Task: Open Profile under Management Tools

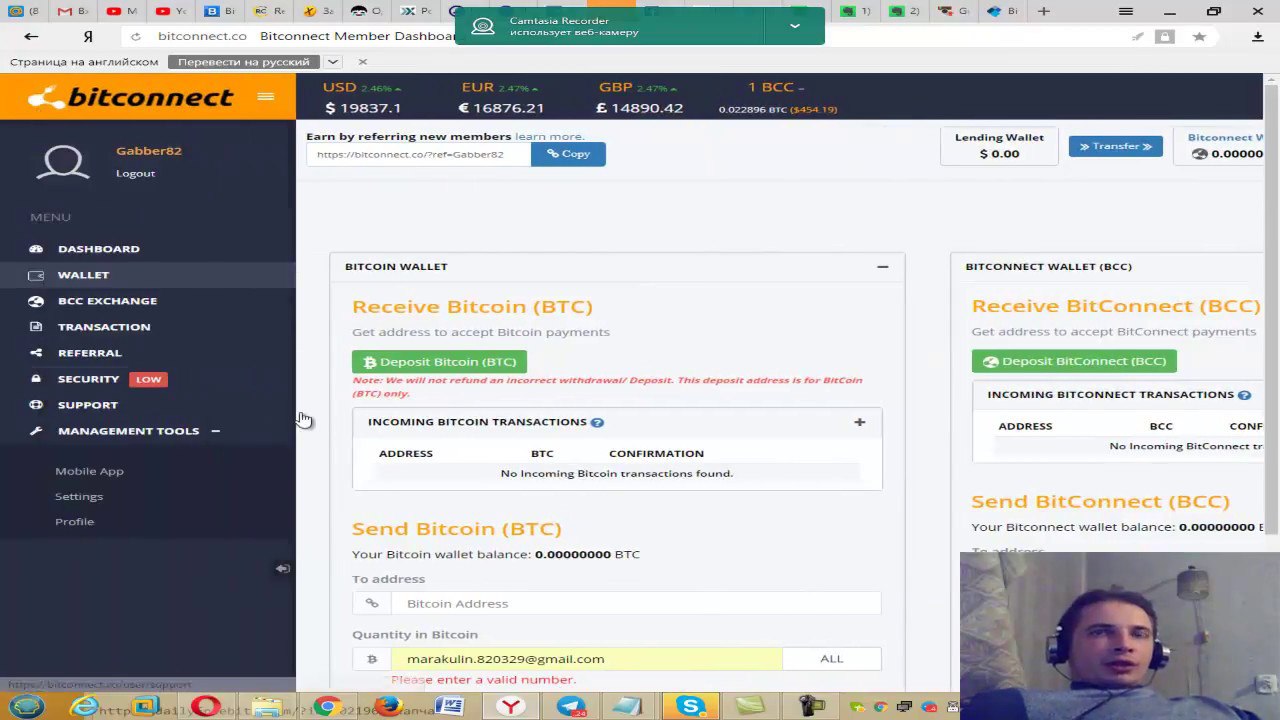Action: (74, 521)
